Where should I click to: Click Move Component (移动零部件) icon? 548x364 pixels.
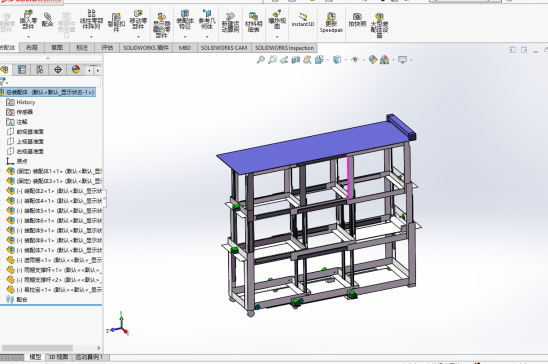(138, 14)
